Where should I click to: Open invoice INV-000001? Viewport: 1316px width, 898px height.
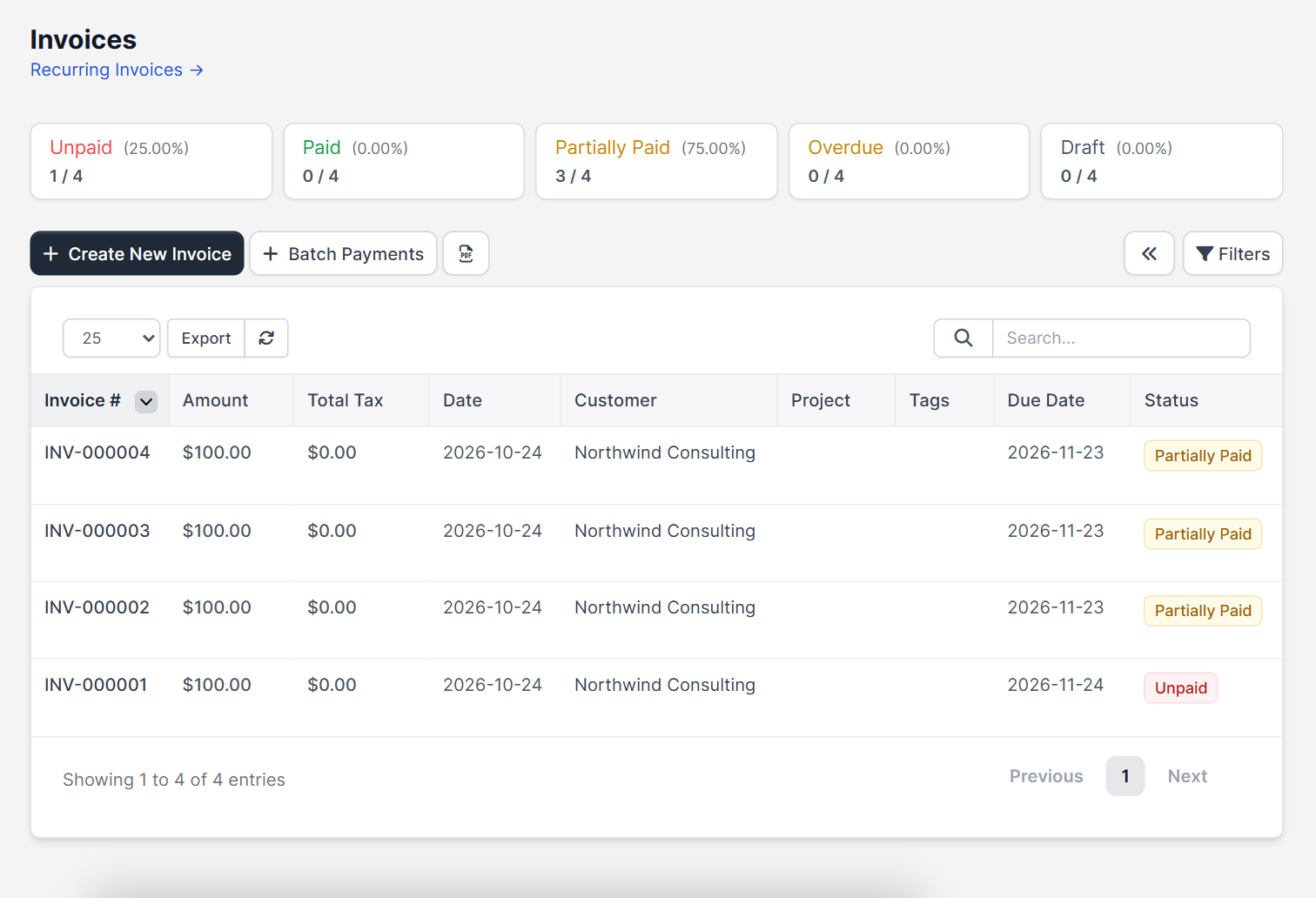click(96, 685)
